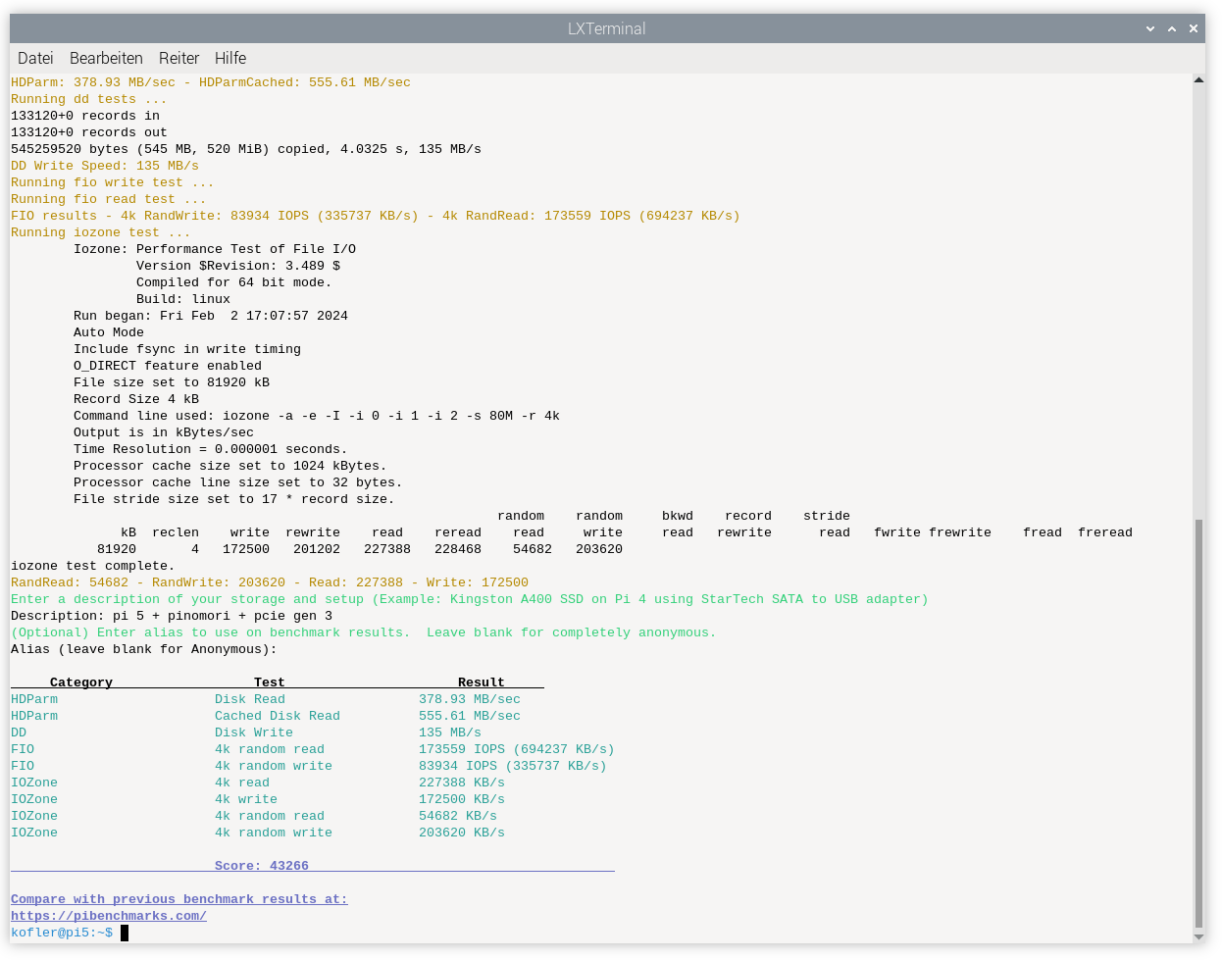Open the Reiter menu

[179, 58]
